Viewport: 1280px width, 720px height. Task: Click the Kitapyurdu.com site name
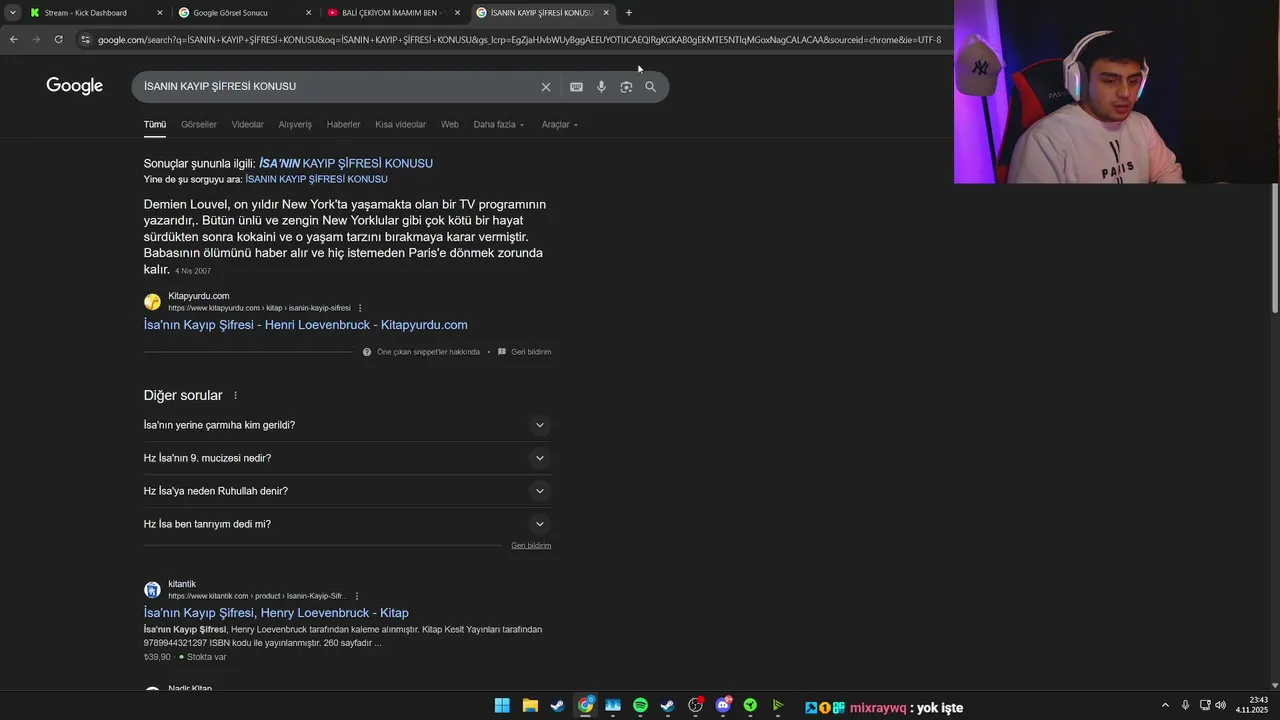199,296
